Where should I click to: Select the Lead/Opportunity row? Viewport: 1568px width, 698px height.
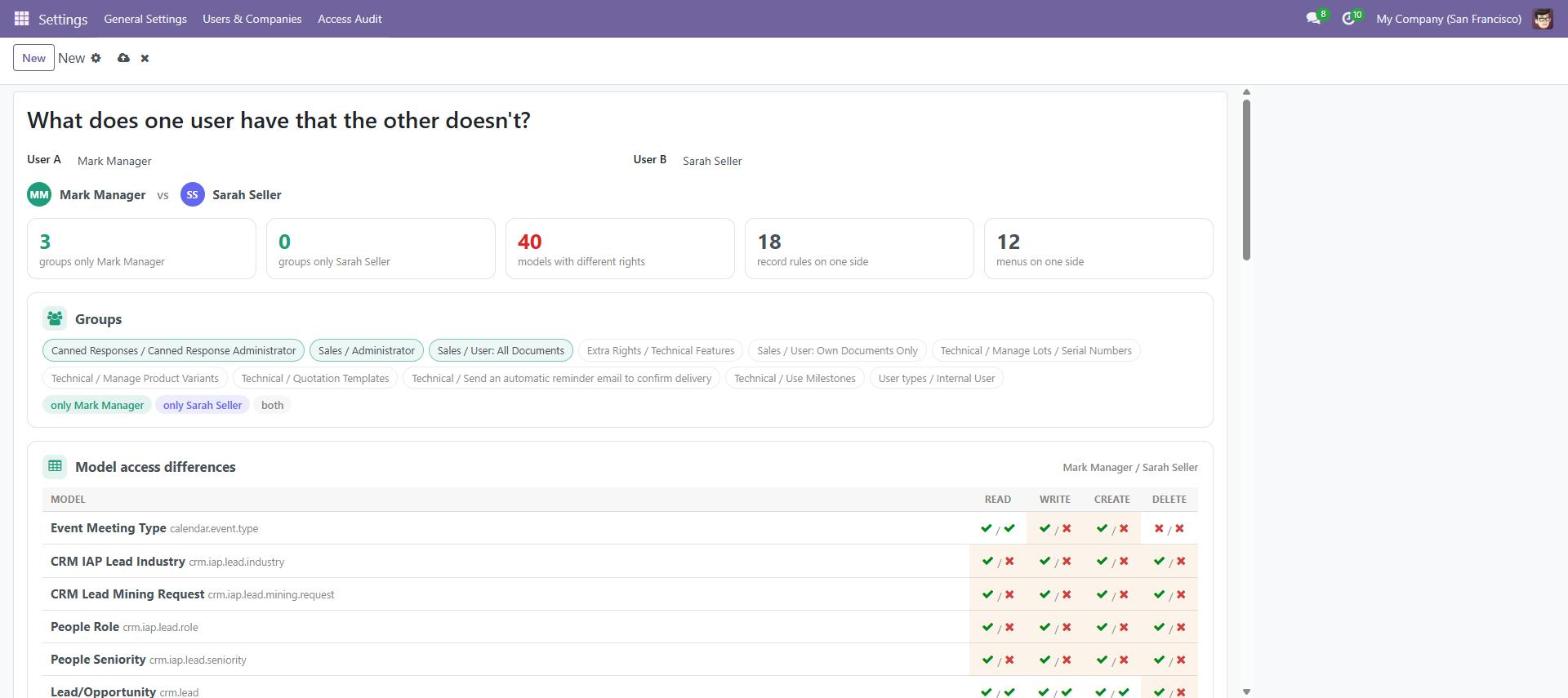[x=620, y=688]
